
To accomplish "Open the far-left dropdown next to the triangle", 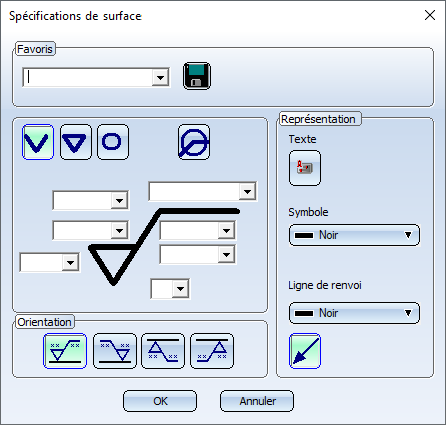I will click(70, 262).
